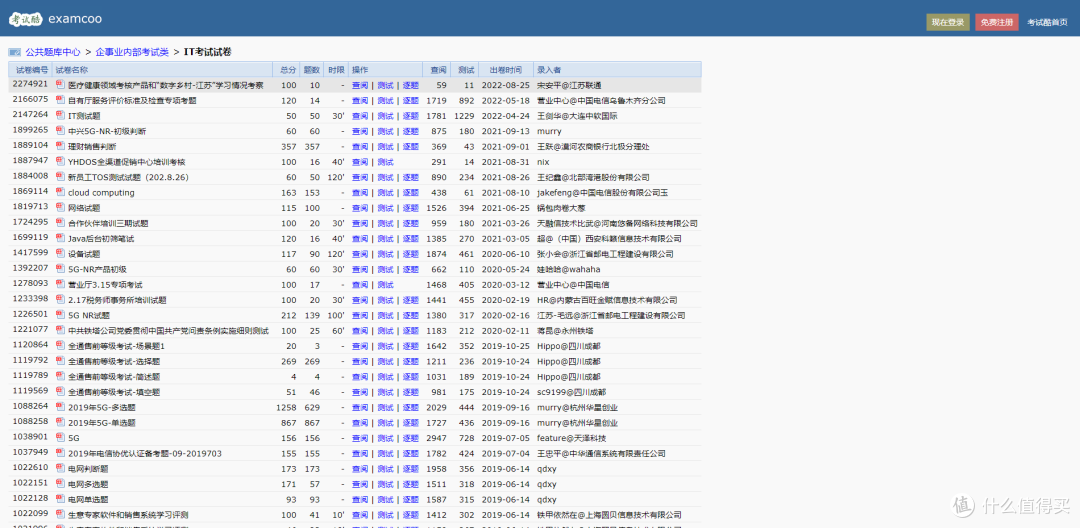This screenshot has height=528, width=1080.
Task: Click the document icon beside 全通售前等级考试-简述题
Action: pos(60,376)
